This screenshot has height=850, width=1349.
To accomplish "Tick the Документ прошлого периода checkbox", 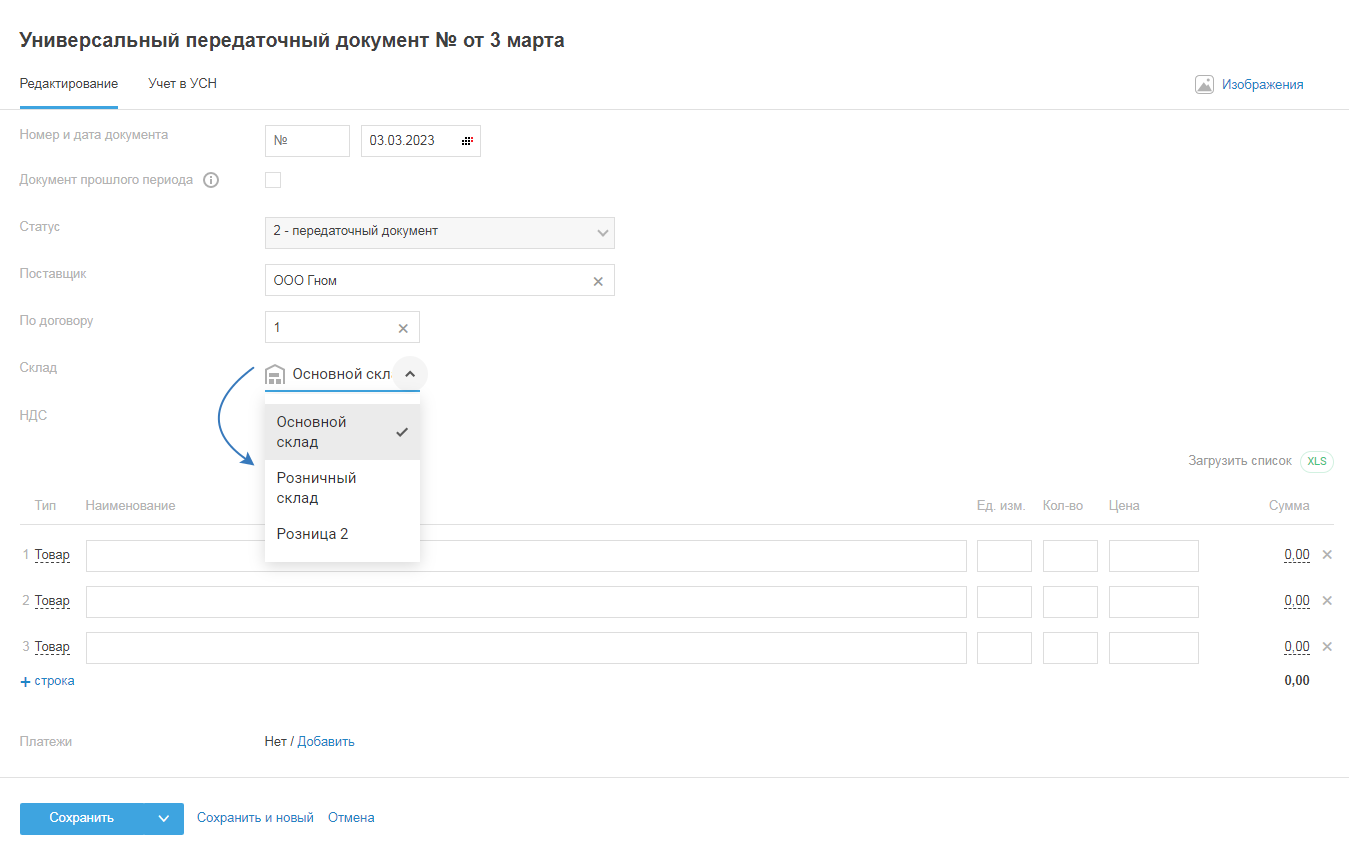I will pos(273,180).
